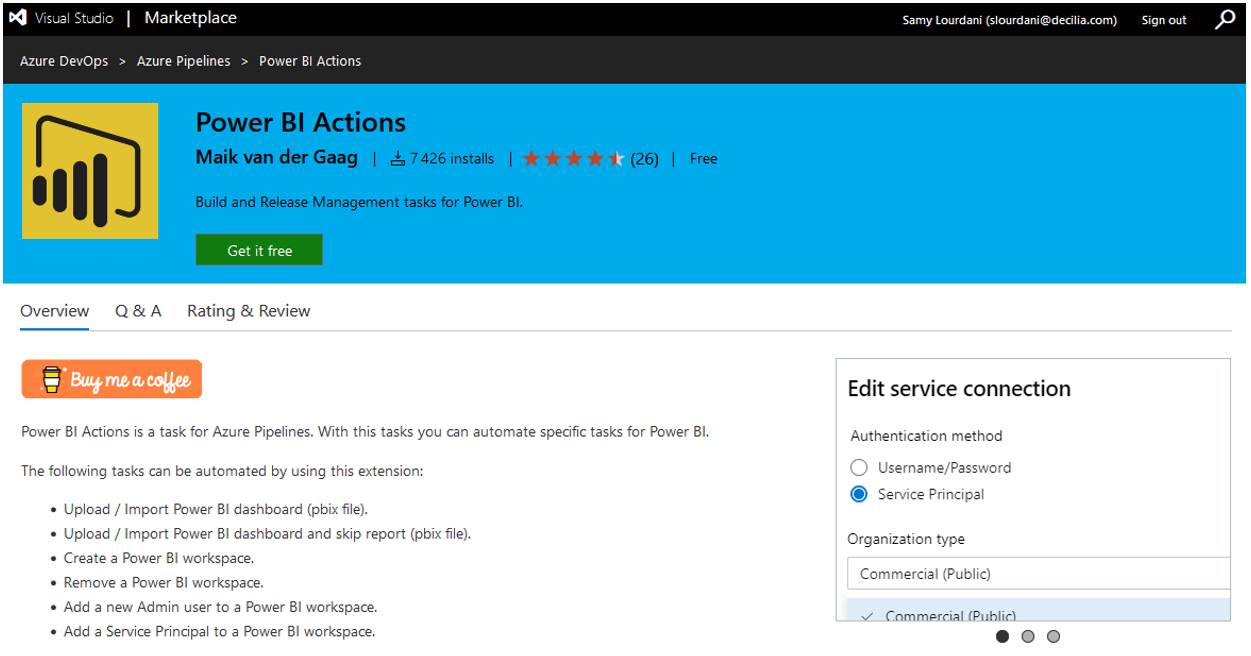The image size is (1251, 656).
Task: Click the Power BI Actions breadcrumb
Action: pos(310,61)
